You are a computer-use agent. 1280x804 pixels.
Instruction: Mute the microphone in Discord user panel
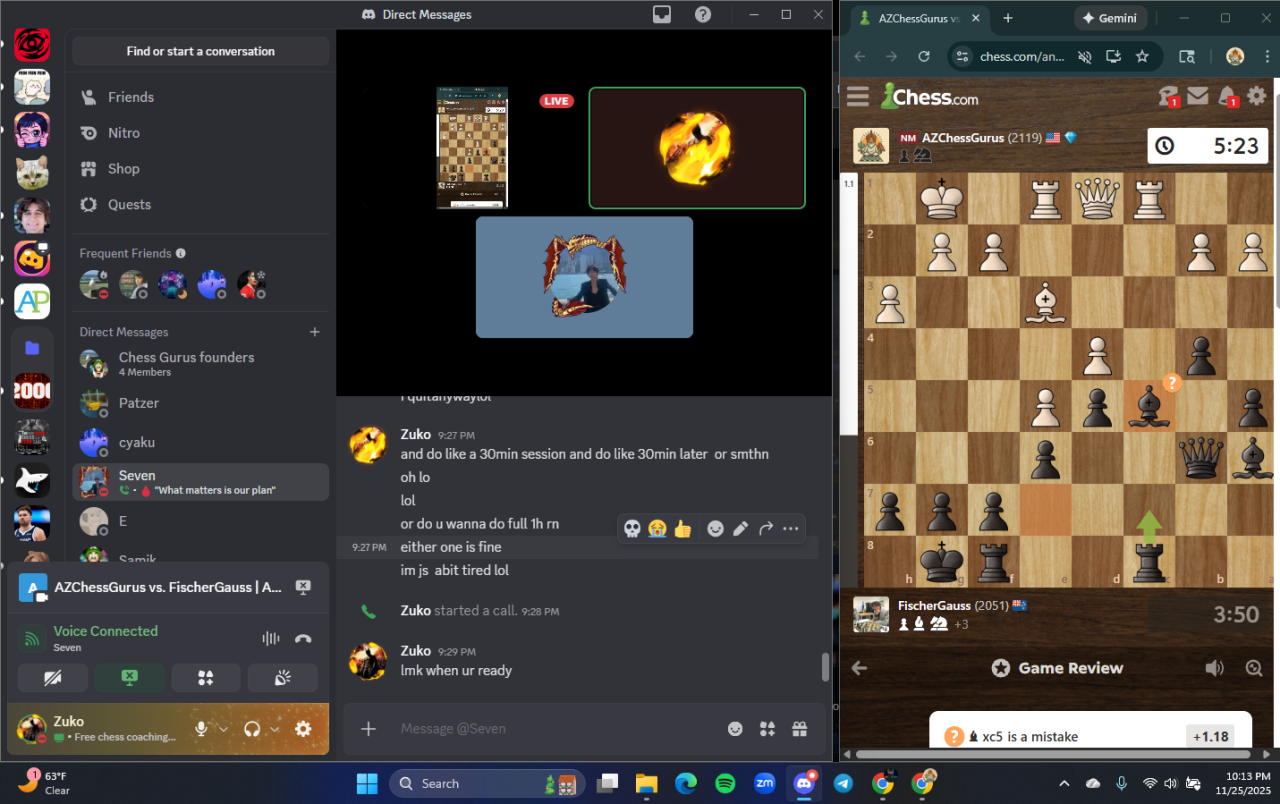coord(201,729)
